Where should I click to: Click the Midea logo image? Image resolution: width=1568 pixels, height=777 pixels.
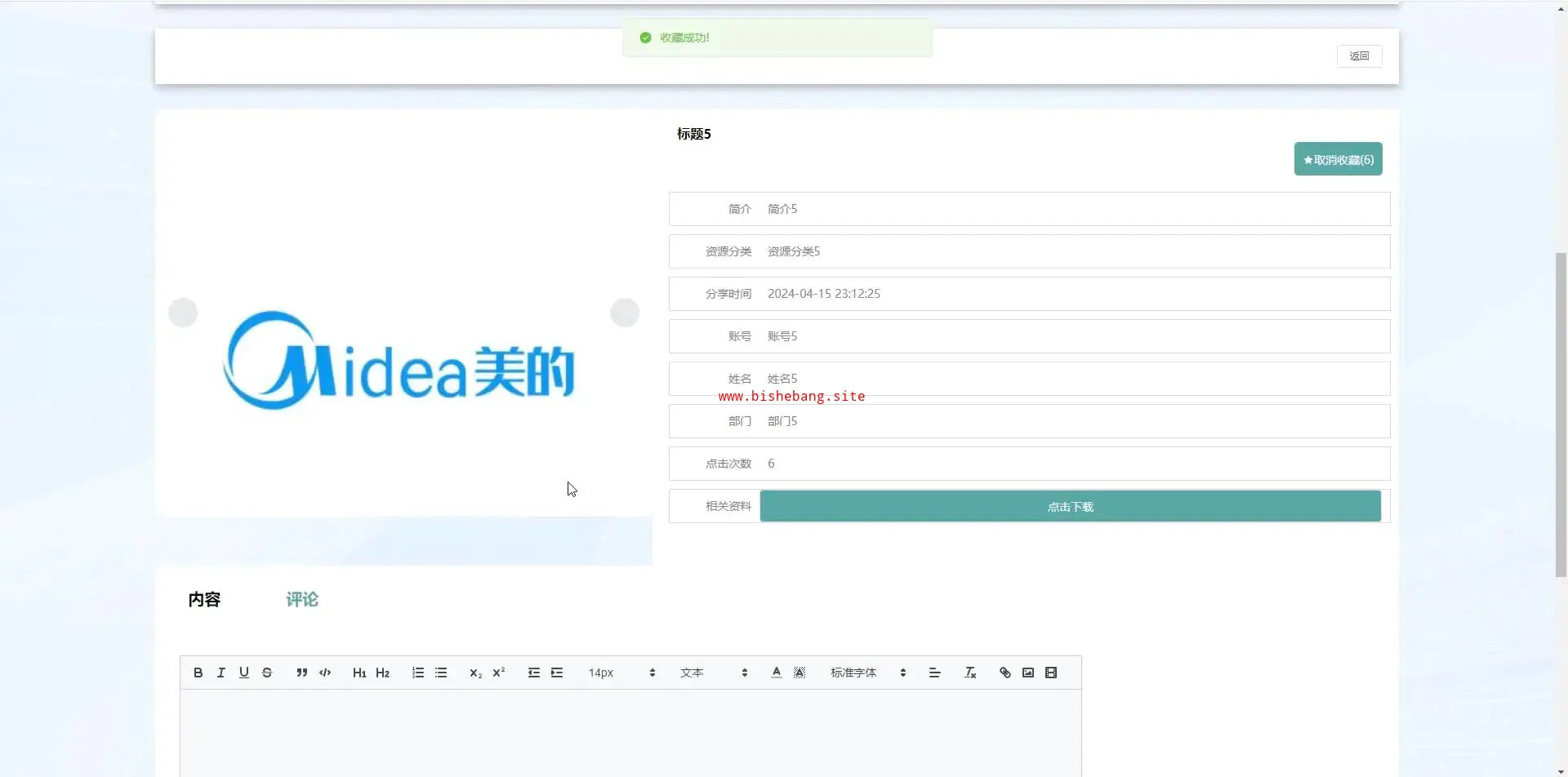[399, 361]
